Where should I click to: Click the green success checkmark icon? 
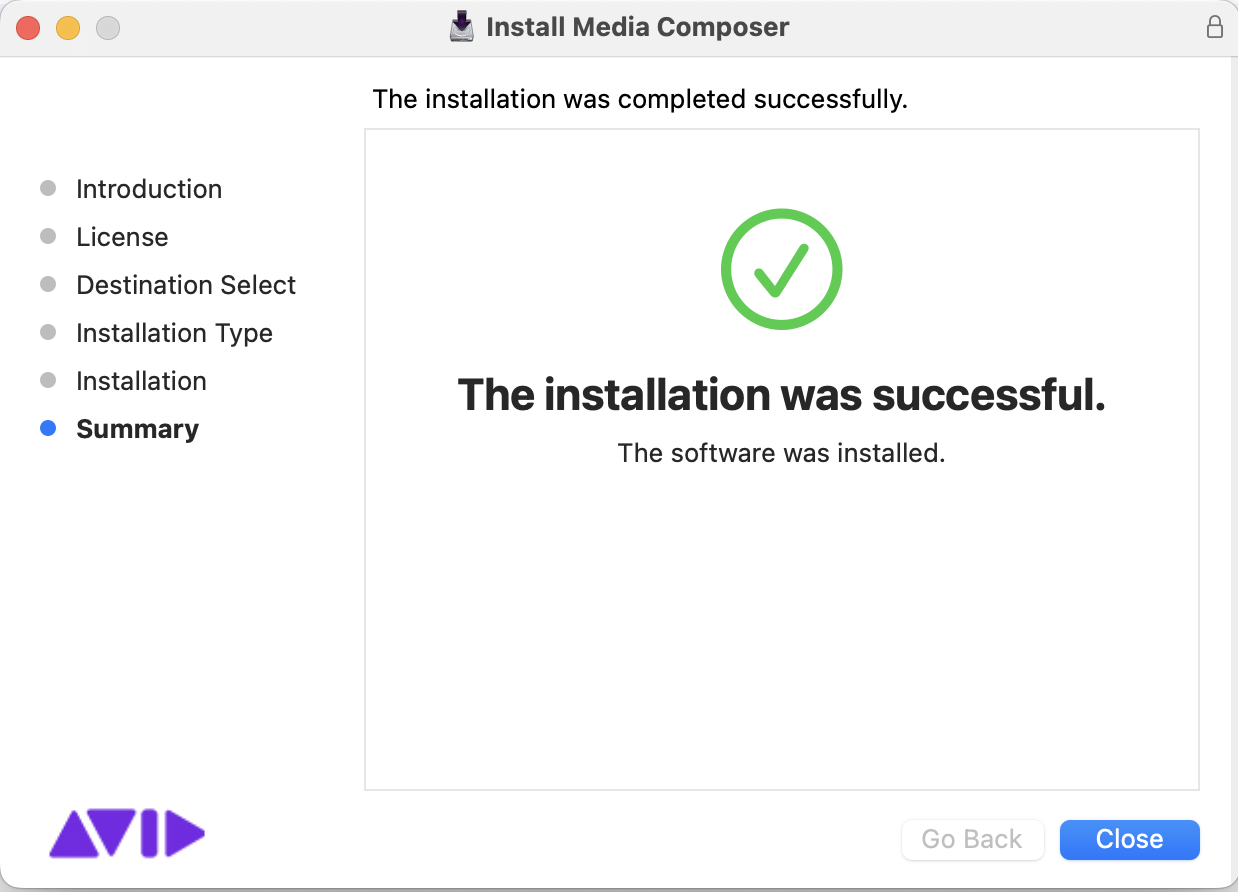point(781,269)
